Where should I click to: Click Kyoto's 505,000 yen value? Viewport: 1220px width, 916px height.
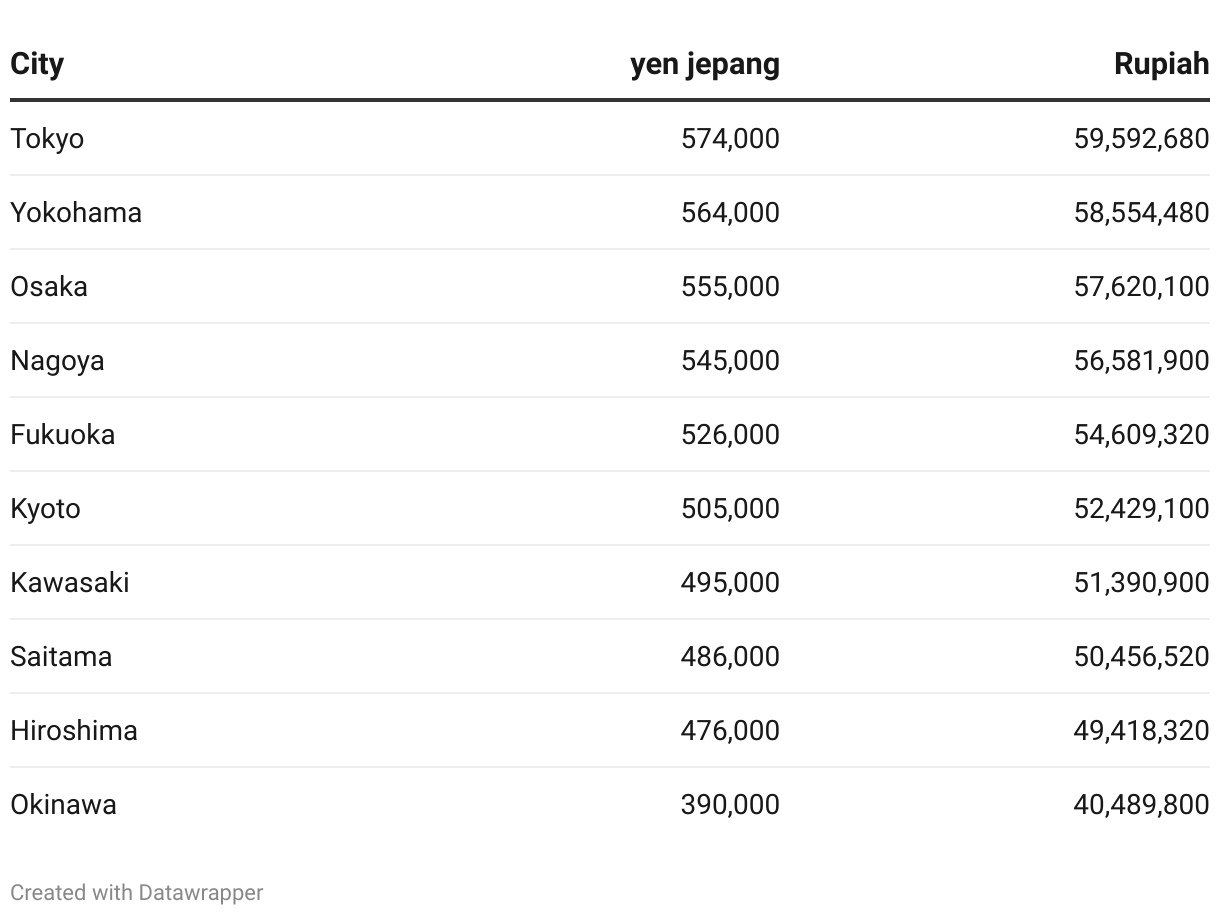coord(730,508)
